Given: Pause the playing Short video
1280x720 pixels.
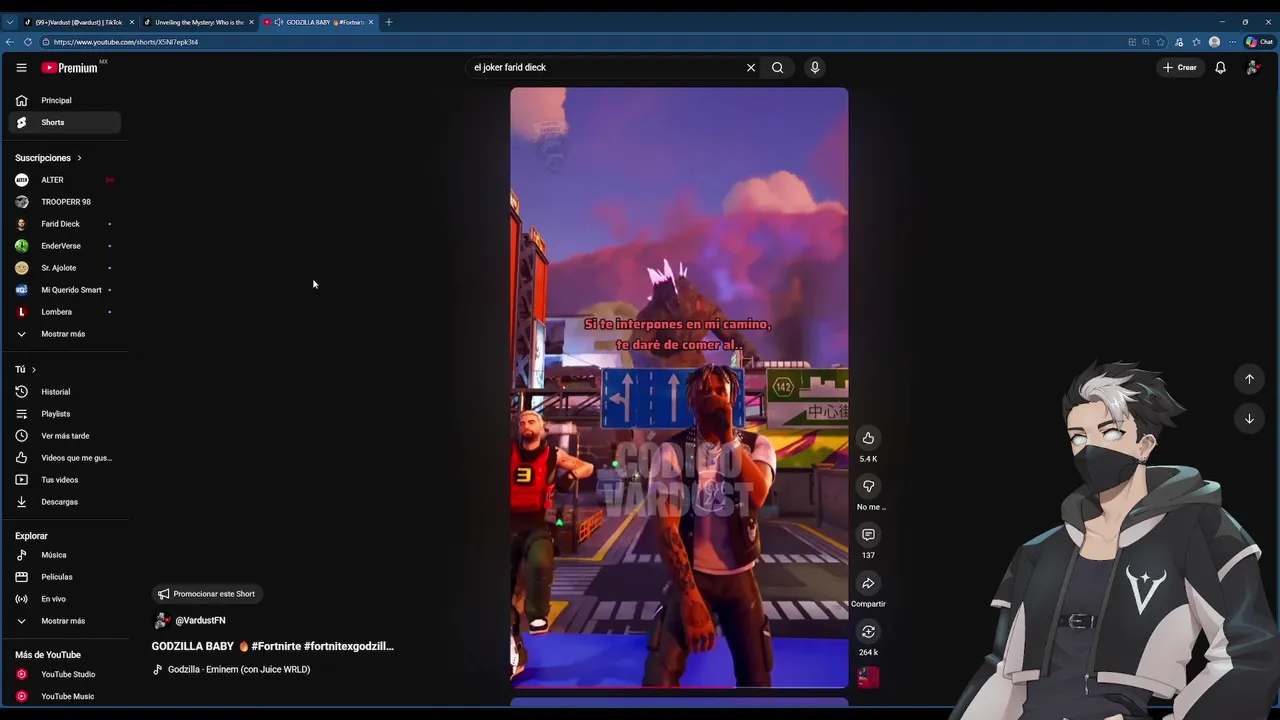Looking at the screenshot, I should (679, 388).
